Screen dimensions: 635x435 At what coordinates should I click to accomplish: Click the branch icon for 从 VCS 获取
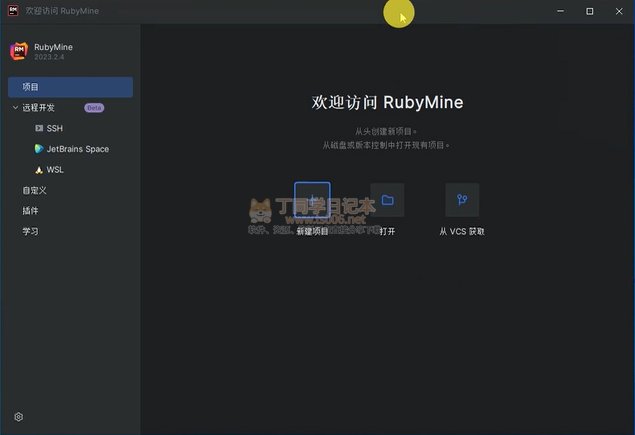pyautogui.click(x=462, y=200)
